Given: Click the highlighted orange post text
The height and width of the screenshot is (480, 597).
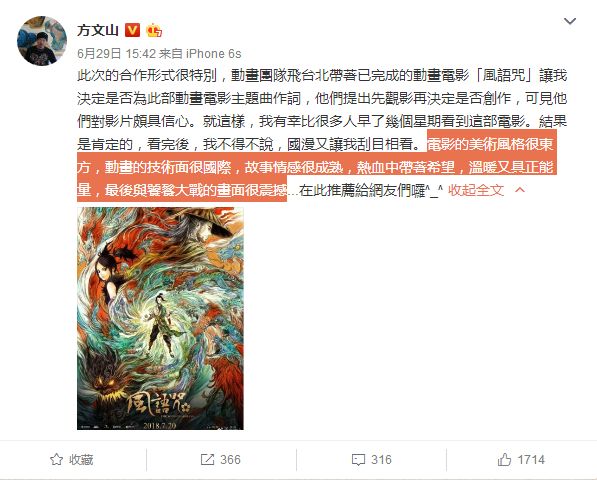Looking at the screenshot, I should pyautogui.click(x=317, y=167).
